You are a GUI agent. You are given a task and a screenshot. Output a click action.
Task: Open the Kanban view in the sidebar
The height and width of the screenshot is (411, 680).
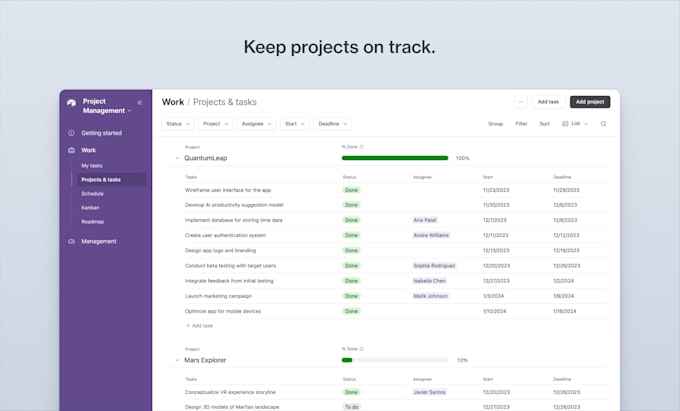click(x=90, y=208)
